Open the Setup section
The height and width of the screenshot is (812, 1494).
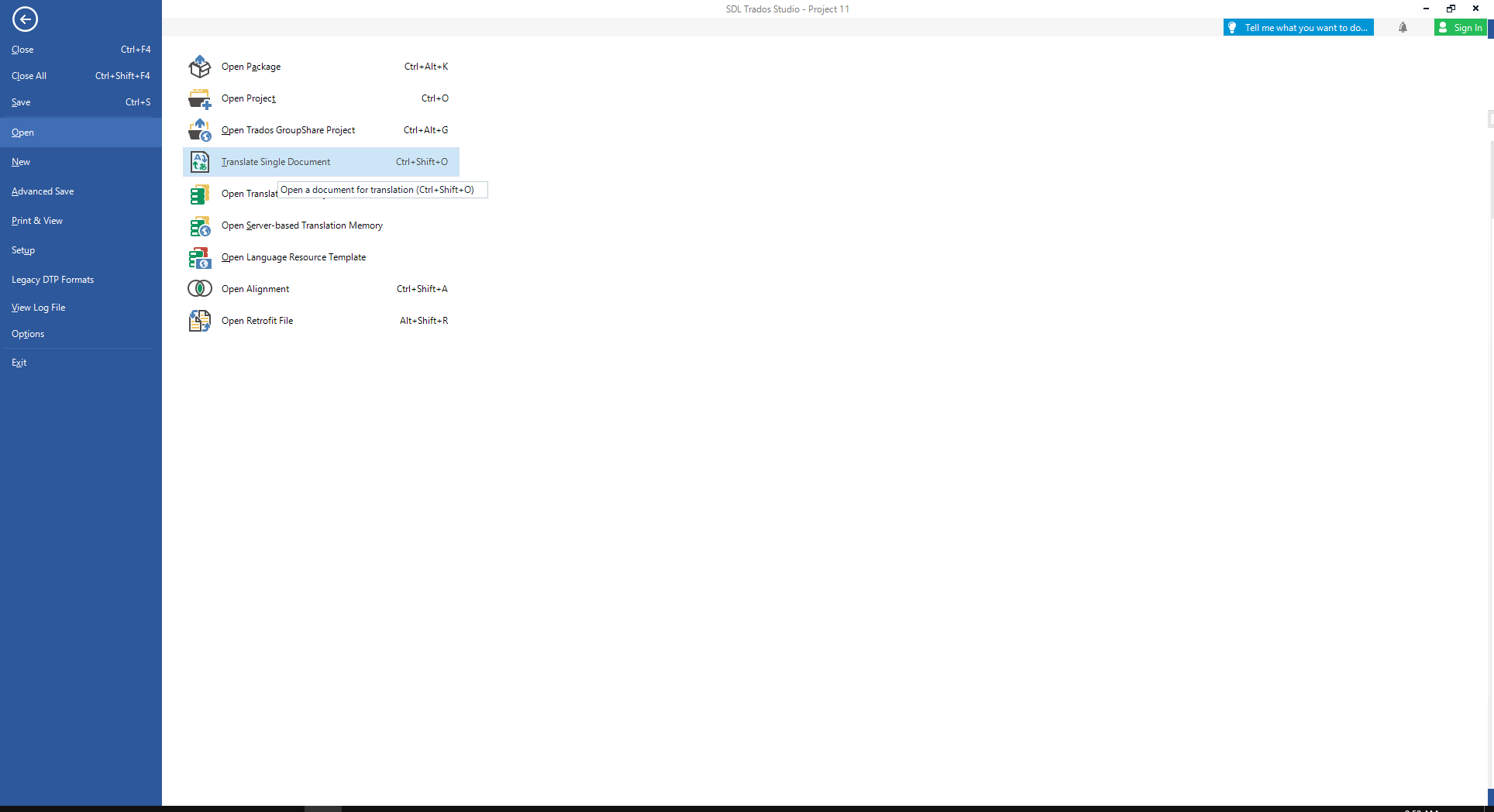[x=81, y=250]
